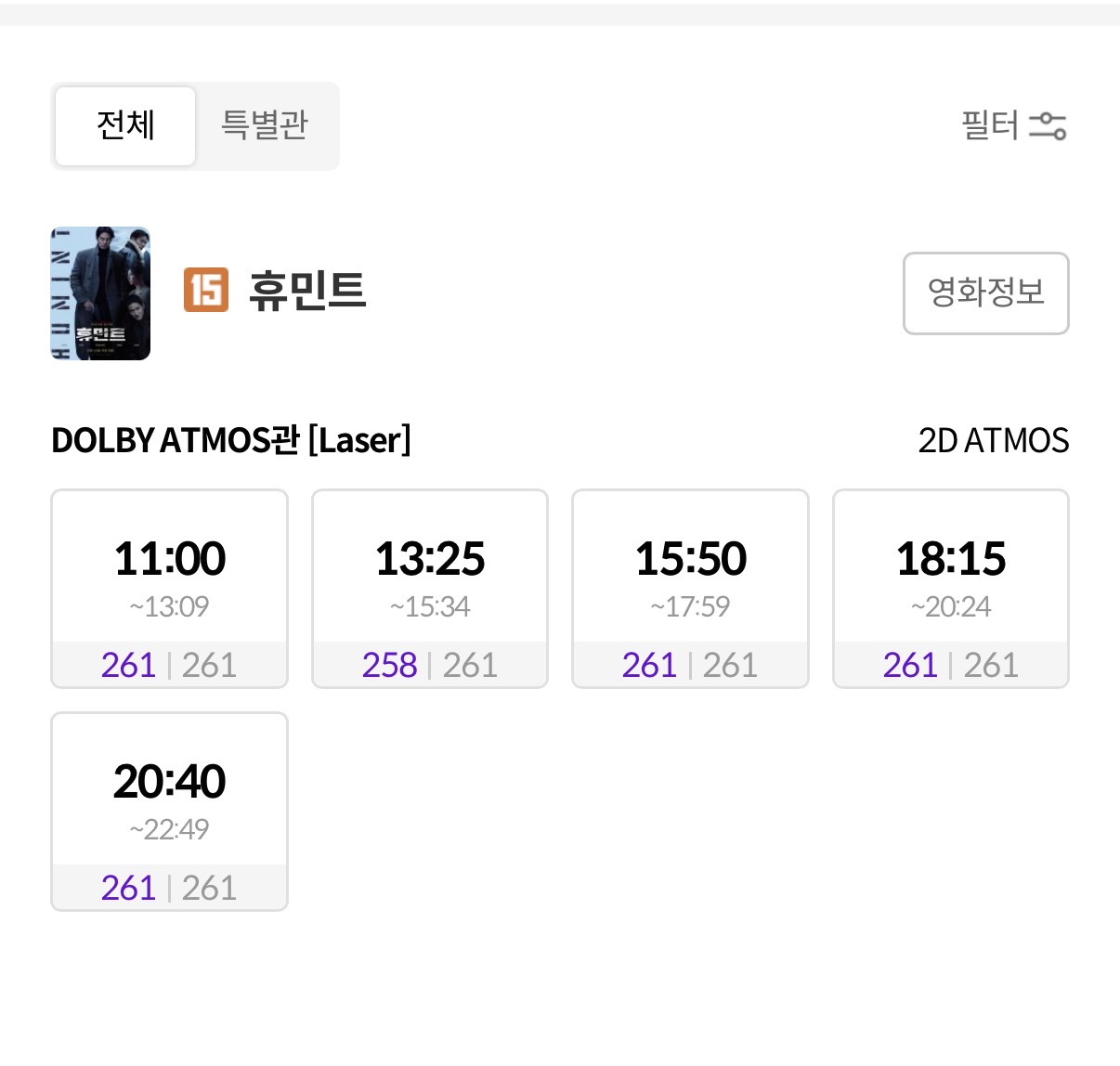
Task: Click the ~13:09 end time text
Action: tap(169, 606)
